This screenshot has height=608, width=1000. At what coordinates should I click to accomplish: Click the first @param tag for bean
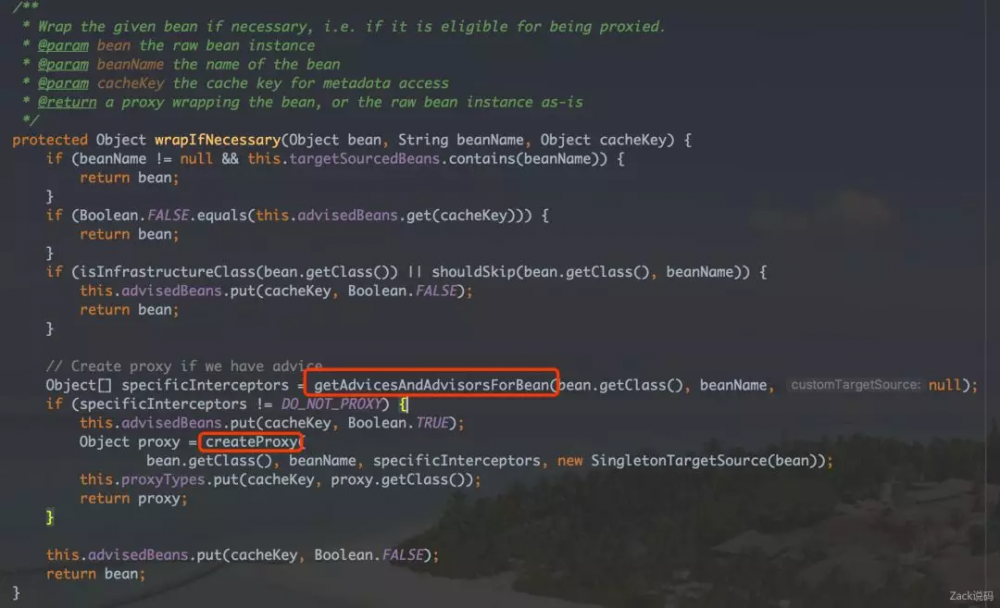click(x=63, y=45)
